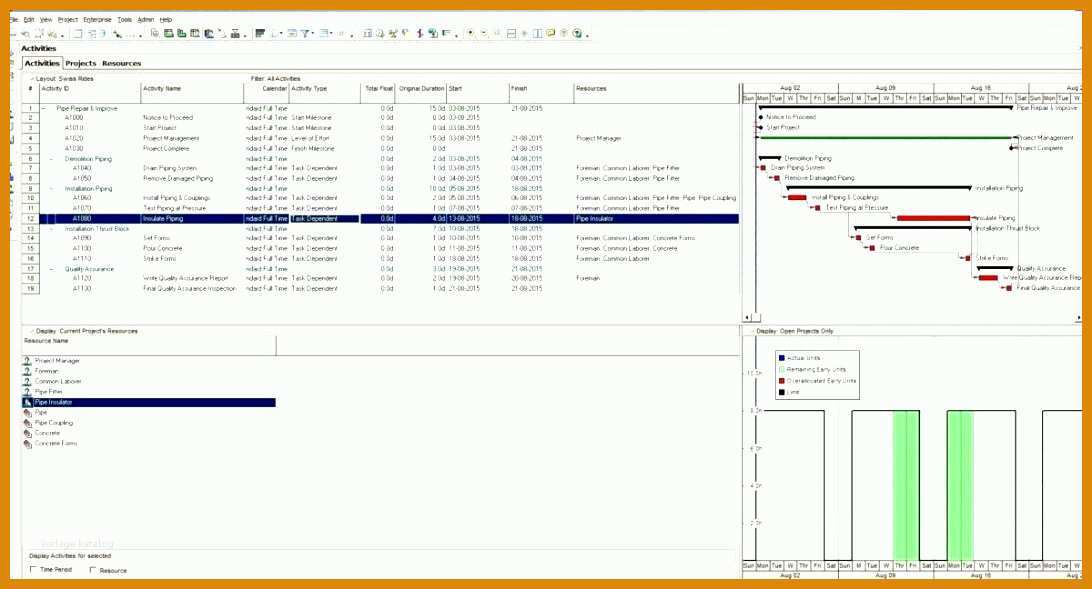1092x589 pixels.
Task: Enable the Resource checkbox
Action: click(93, 570)
